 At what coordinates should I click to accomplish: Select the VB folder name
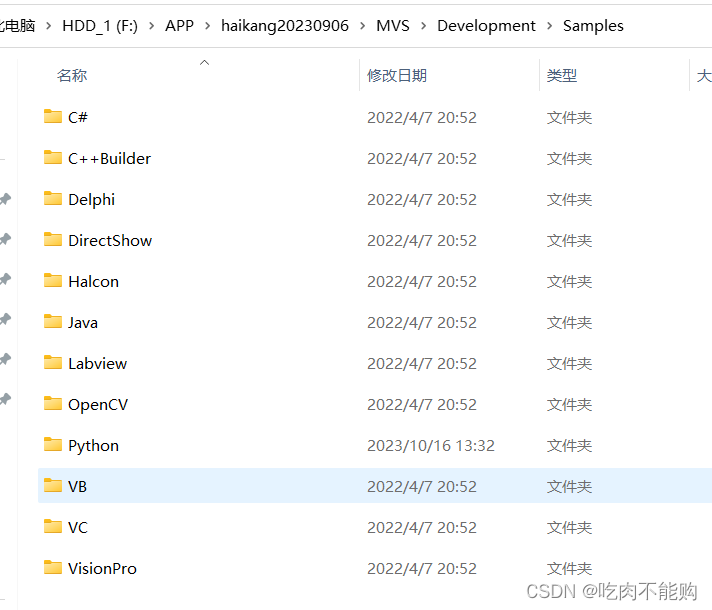tap(77, 486)
